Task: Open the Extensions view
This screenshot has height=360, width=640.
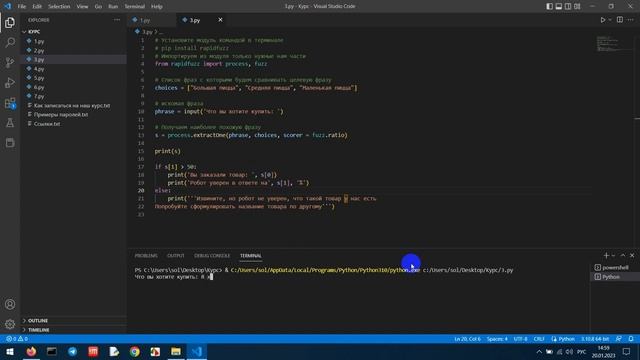Action: pyautogui.click(x=10, y=103)
